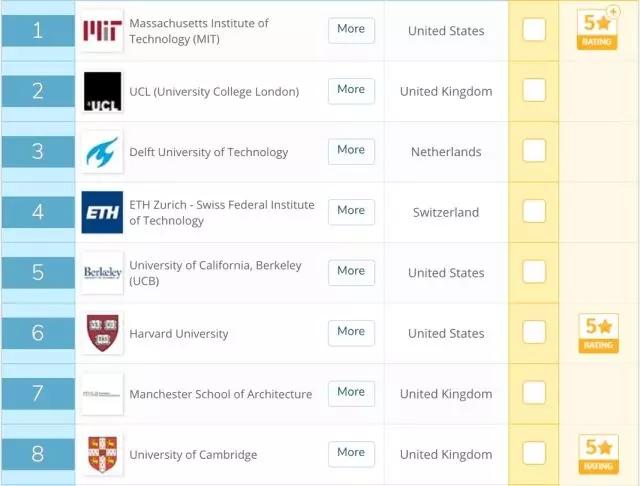
Task: Expand More for UCL
Action: click(x=351, y=91)
